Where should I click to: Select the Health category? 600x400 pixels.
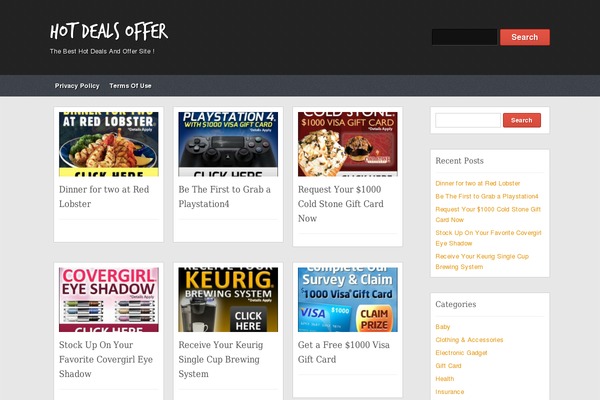(445, 379)
